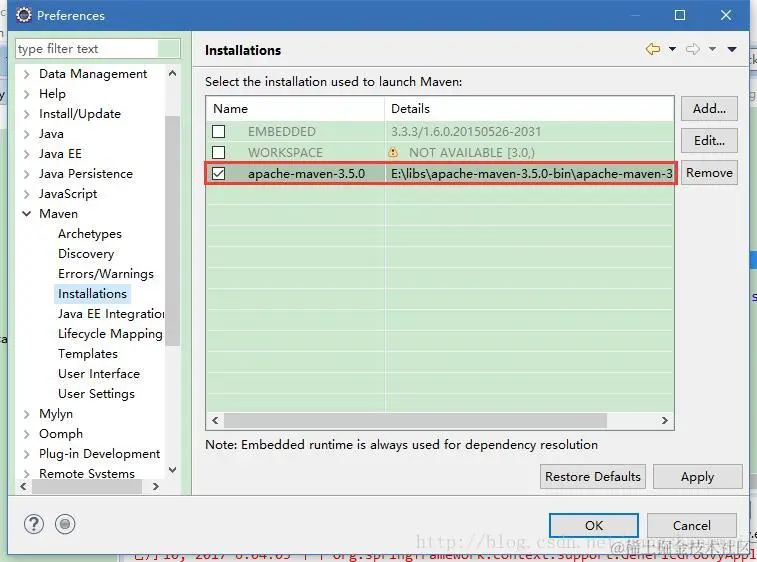757x562 pixels.
Task: Click the Name column header
Action: point(295,109)
